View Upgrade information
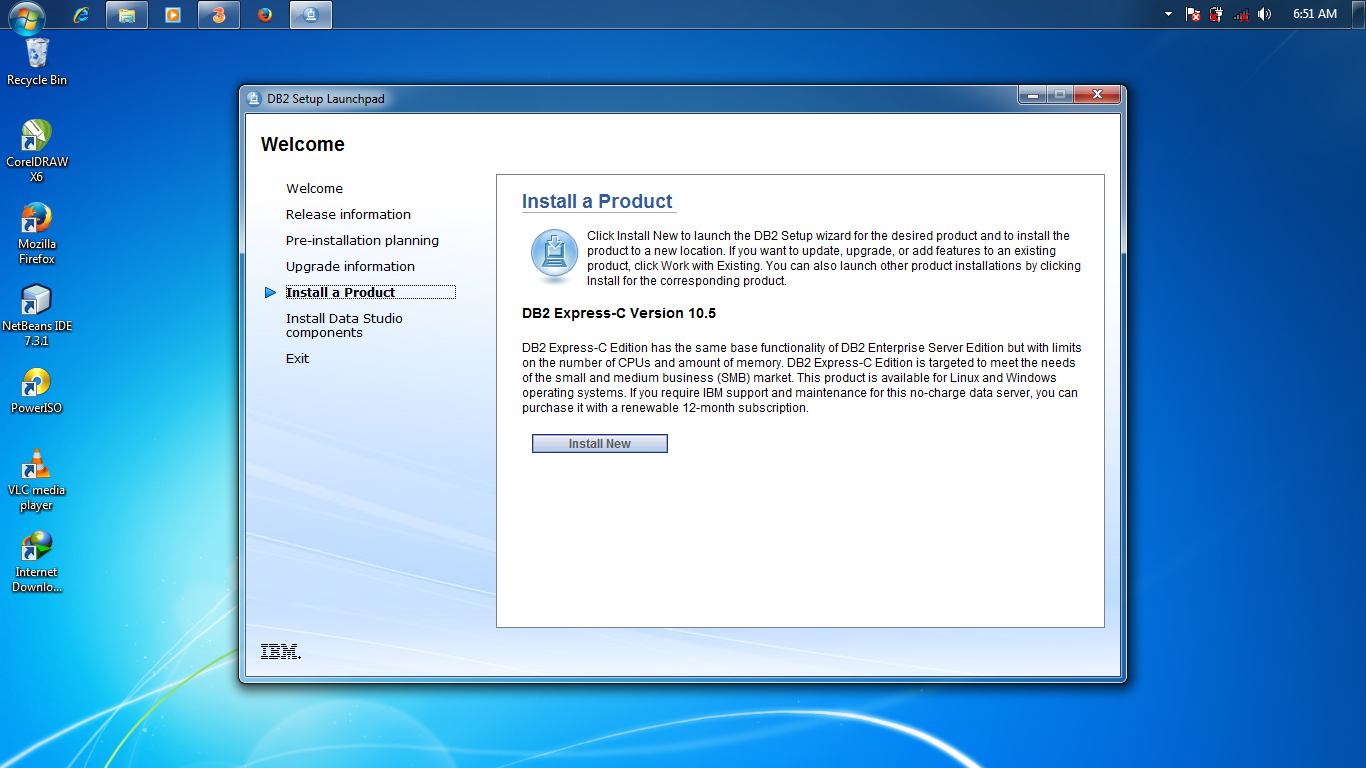 (350, 266)
